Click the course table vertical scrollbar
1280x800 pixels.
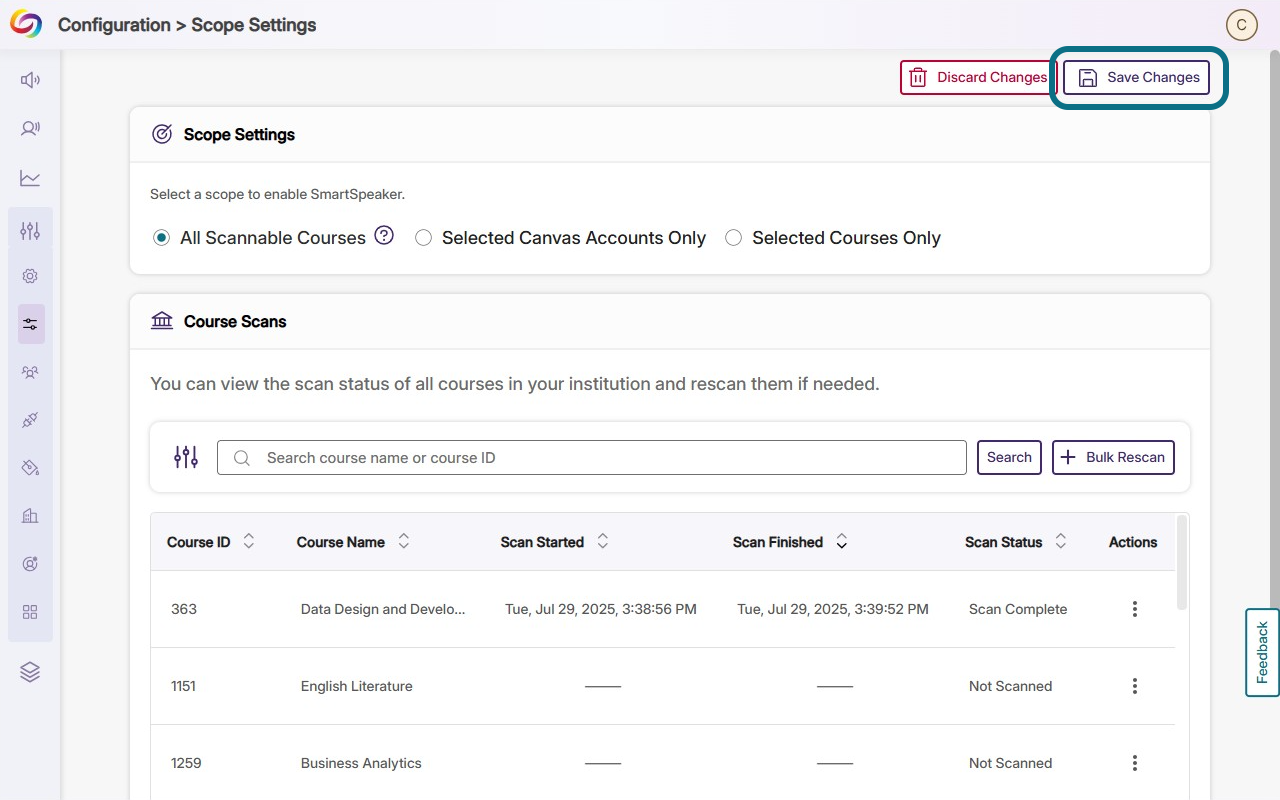[x=1182, y=562]
